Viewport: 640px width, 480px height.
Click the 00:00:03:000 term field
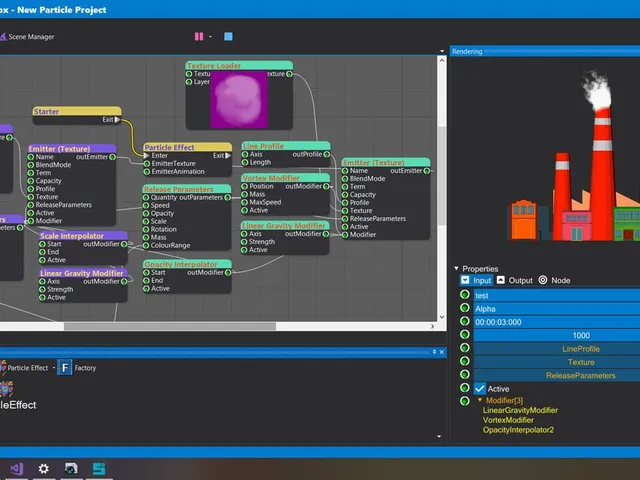[557, 322]
